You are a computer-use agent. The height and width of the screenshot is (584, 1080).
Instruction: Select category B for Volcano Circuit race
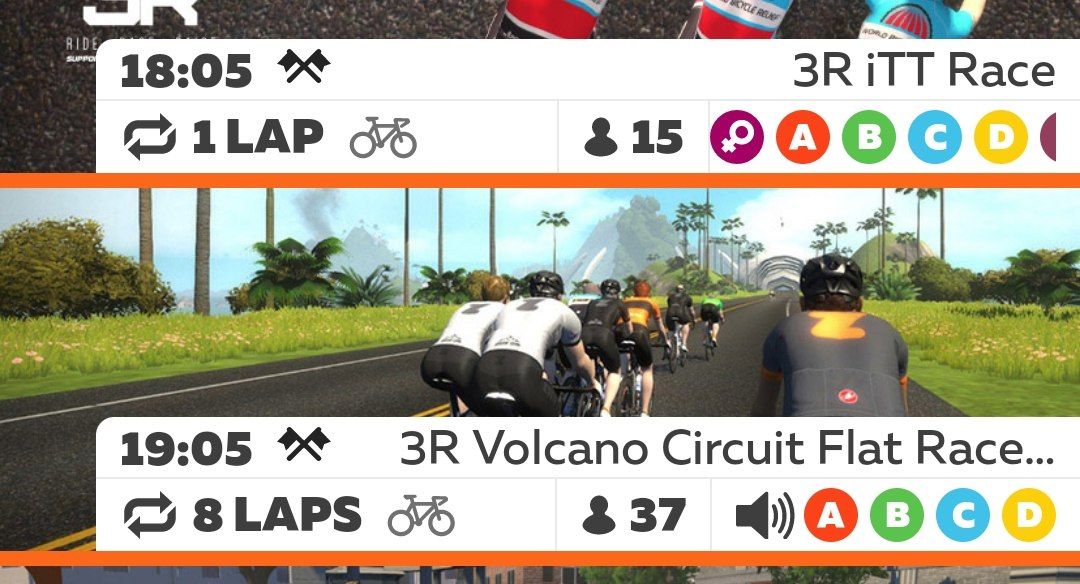click(x=897, y=514)
